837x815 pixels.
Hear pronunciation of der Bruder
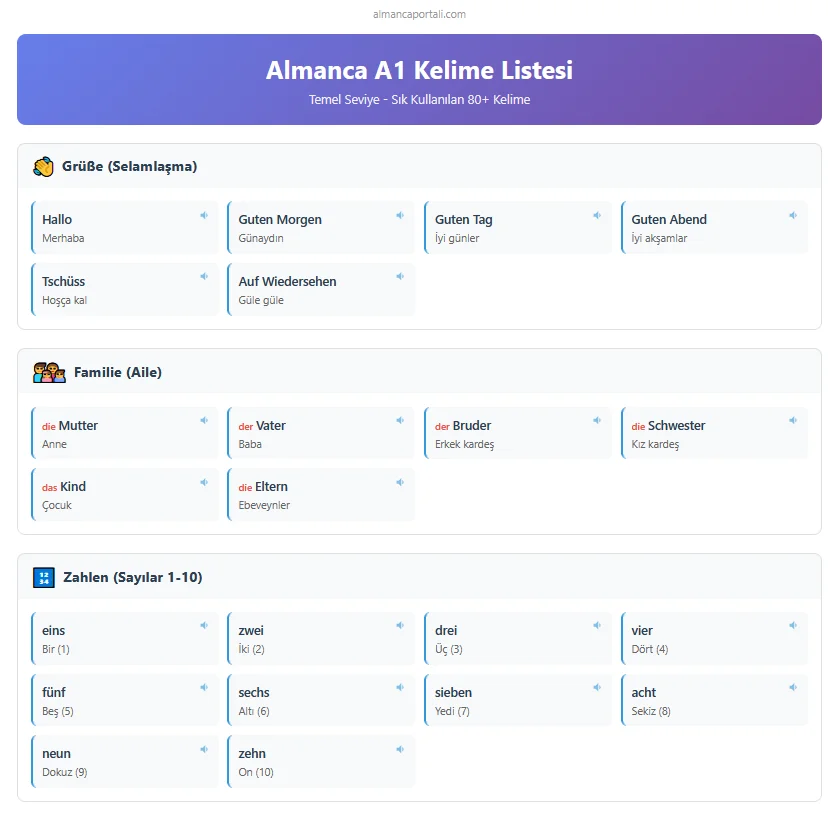coord(597,421)
